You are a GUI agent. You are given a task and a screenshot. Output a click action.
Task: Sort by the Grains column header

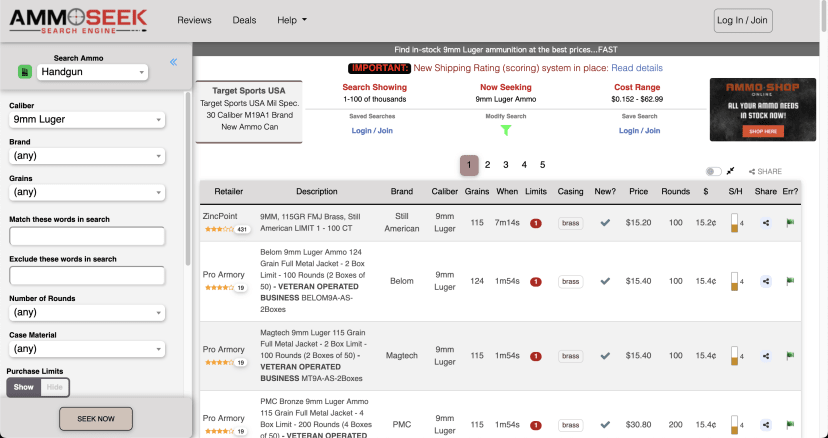click(x=477, y=192)
